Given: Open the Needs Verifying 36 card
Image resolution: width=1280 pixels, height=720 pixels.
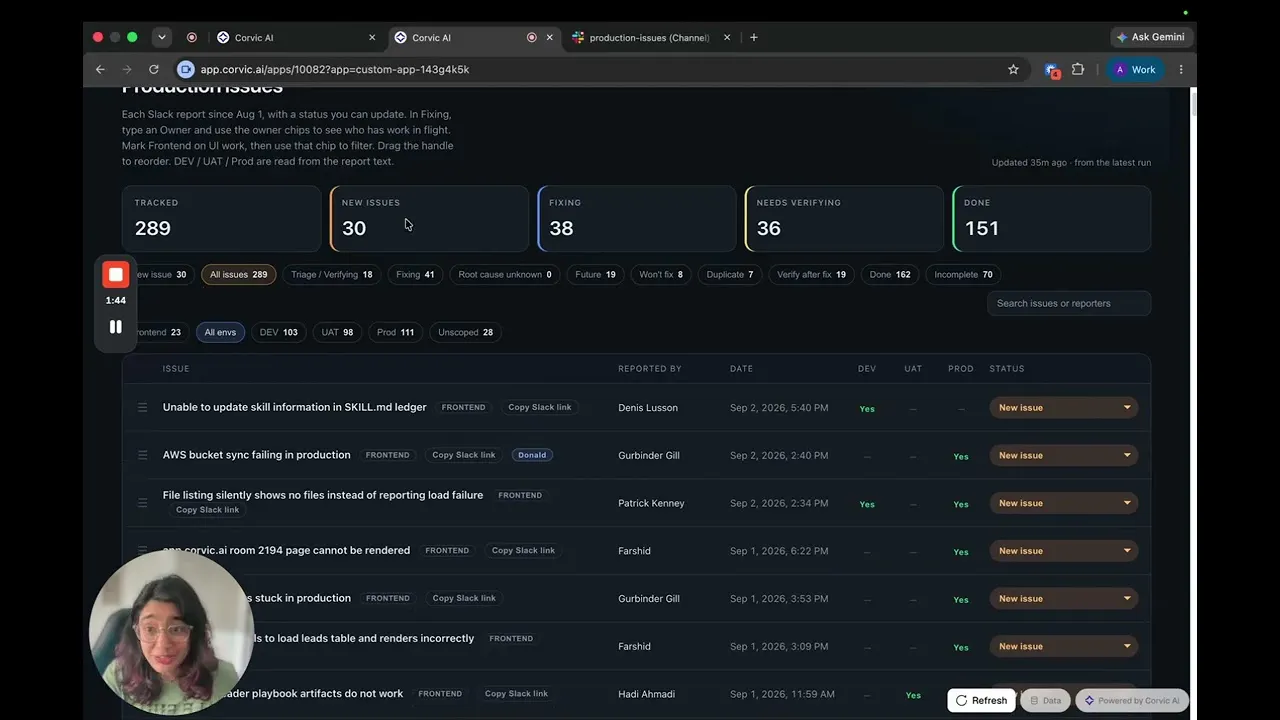Looking at the screenshot, I should tap(844, 218).
